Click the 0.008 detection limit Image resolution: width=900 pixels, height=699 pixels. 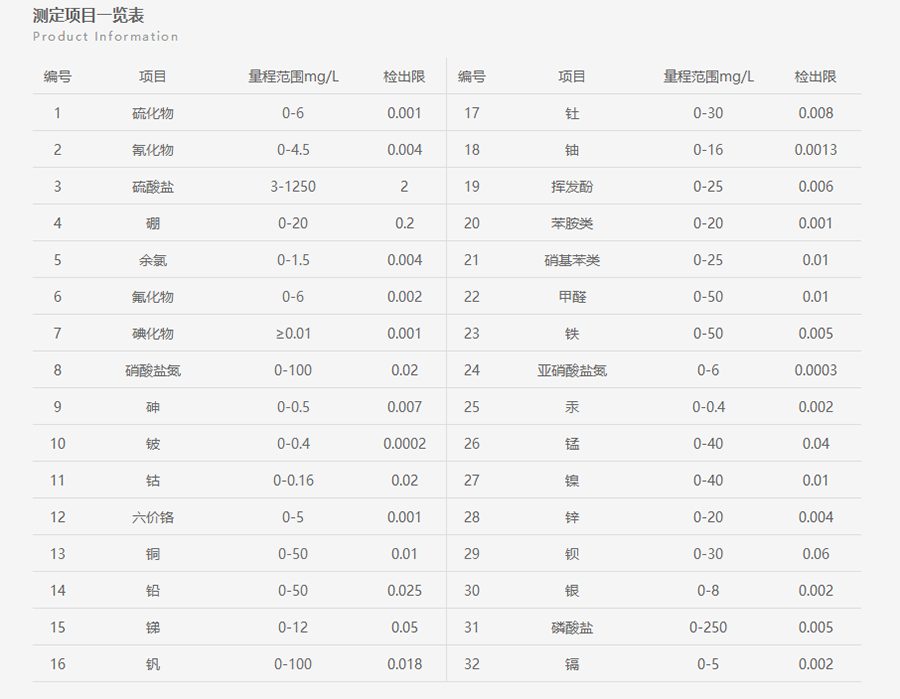tap(816, 113)
